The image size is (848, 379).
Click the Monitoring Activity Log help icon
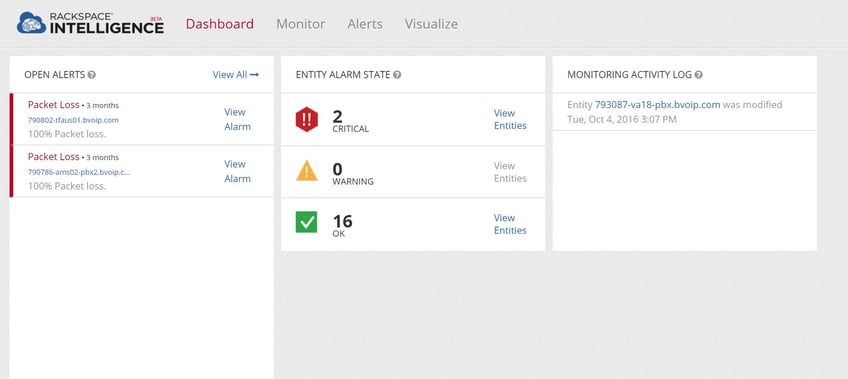[x=699, y=75]
